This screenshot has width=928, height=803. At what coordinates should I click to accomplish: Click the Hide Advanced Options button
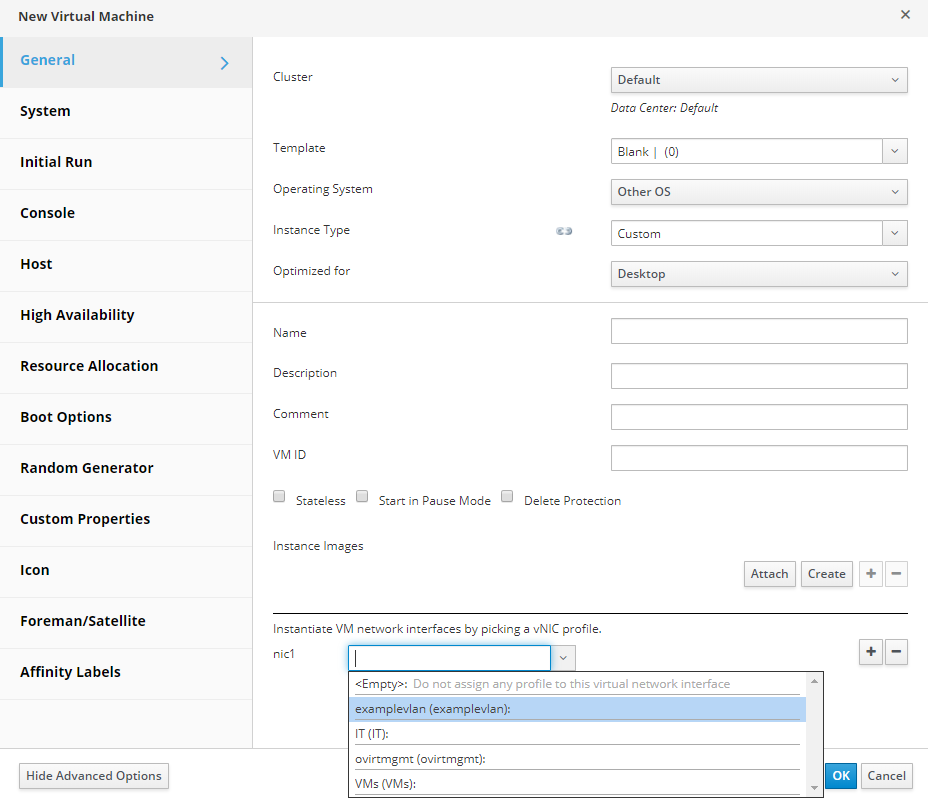click(x=94, y=776)
